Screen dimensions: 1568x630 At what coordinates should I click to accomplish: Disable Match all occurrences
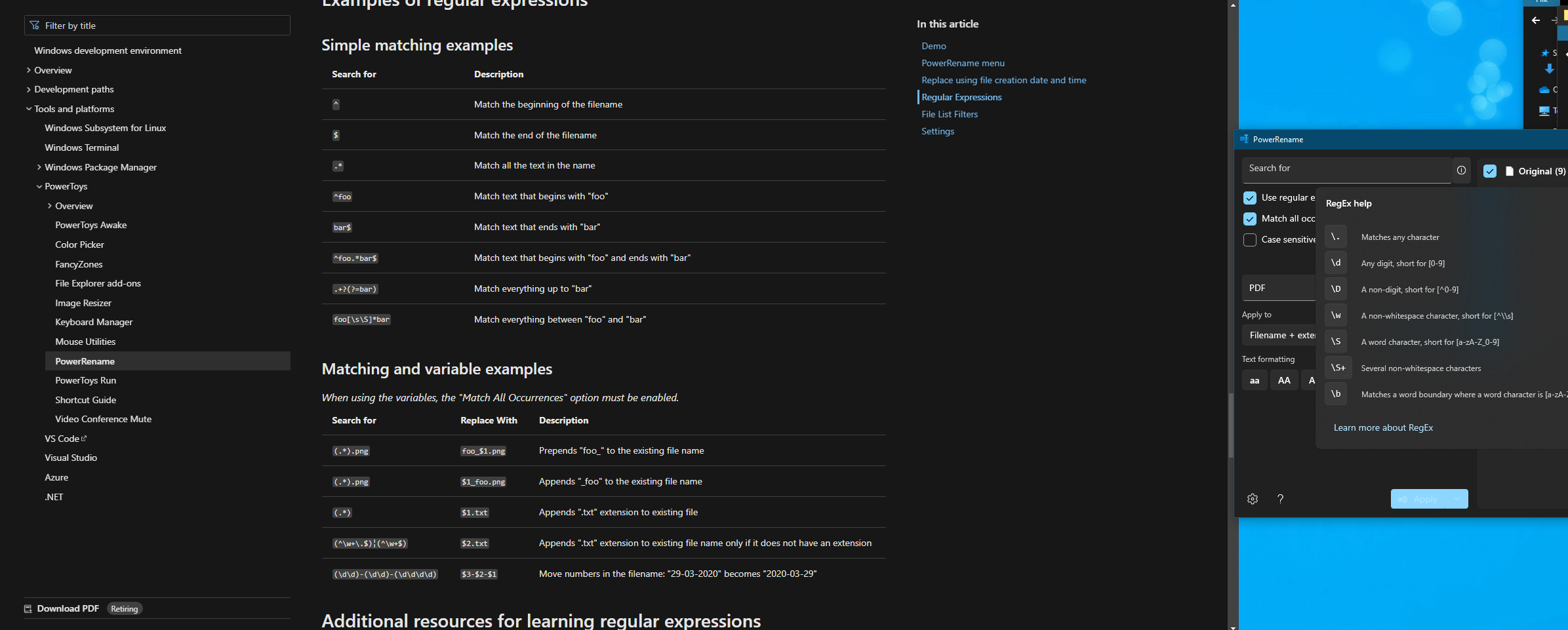coord(1250,219)
